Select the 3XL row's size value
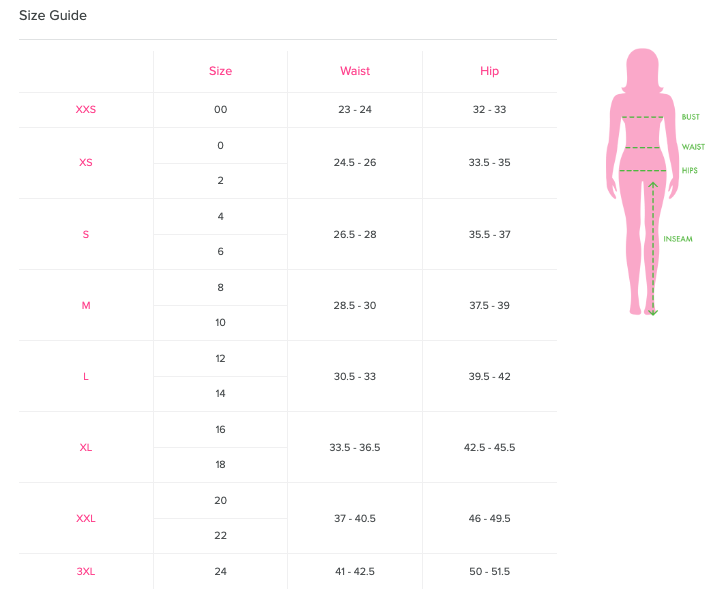Image resolution: width=711 pixels, height=614 pixels. 220,571
